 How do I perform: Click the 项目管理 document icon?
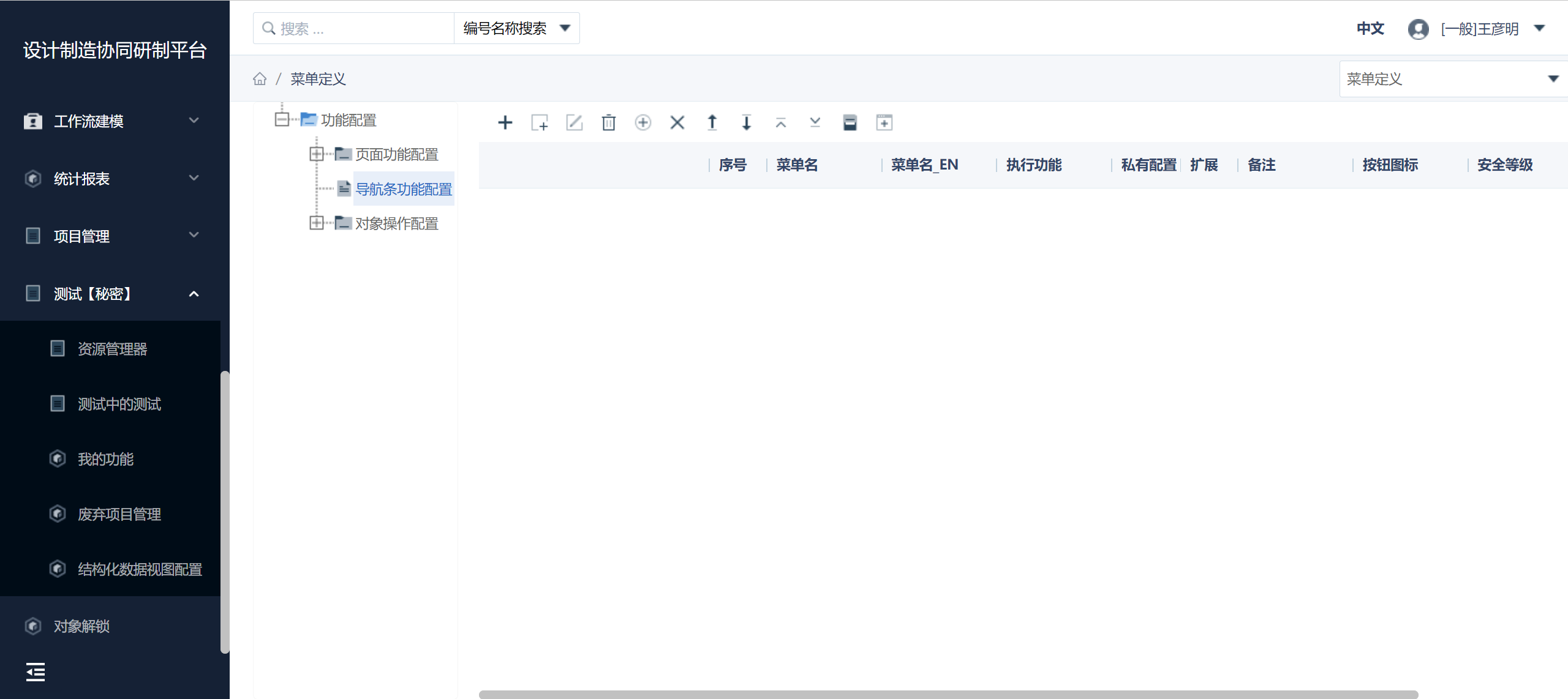click(33, 236)
